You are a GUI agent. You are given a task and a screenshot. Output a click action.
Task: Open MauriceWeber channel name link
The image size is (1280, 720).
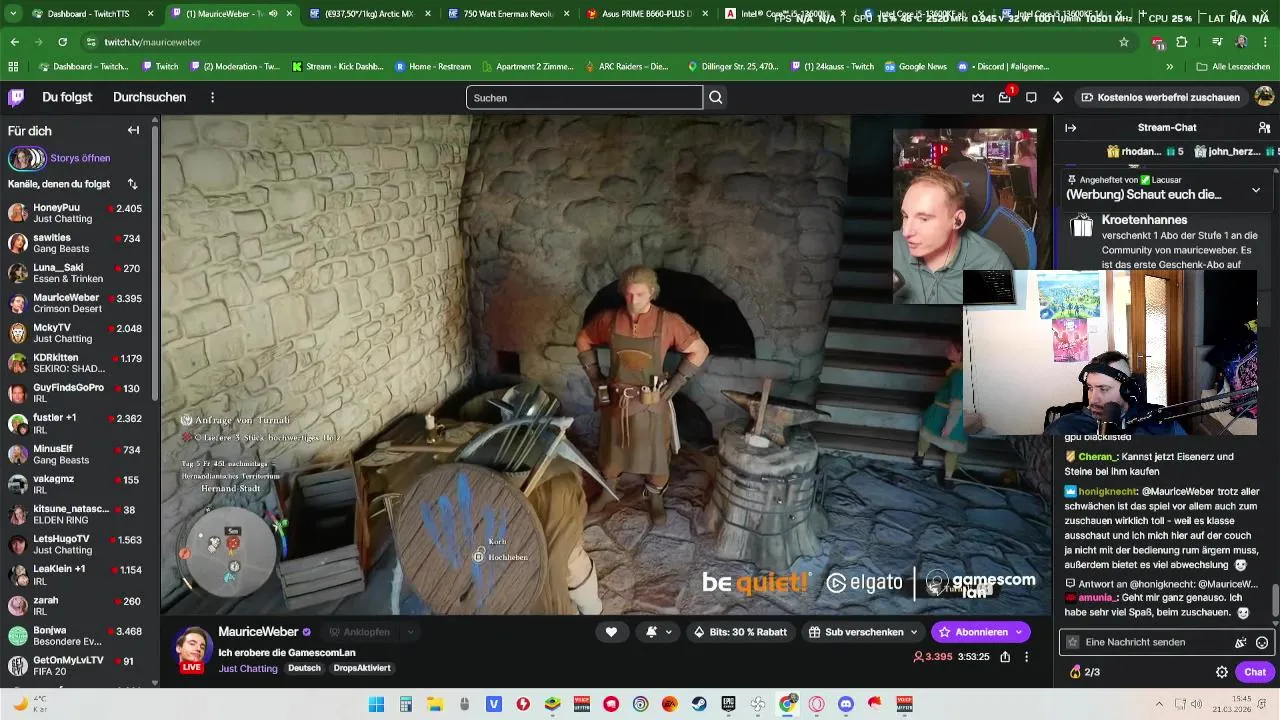pyautogui.click(x=258, y=632)
